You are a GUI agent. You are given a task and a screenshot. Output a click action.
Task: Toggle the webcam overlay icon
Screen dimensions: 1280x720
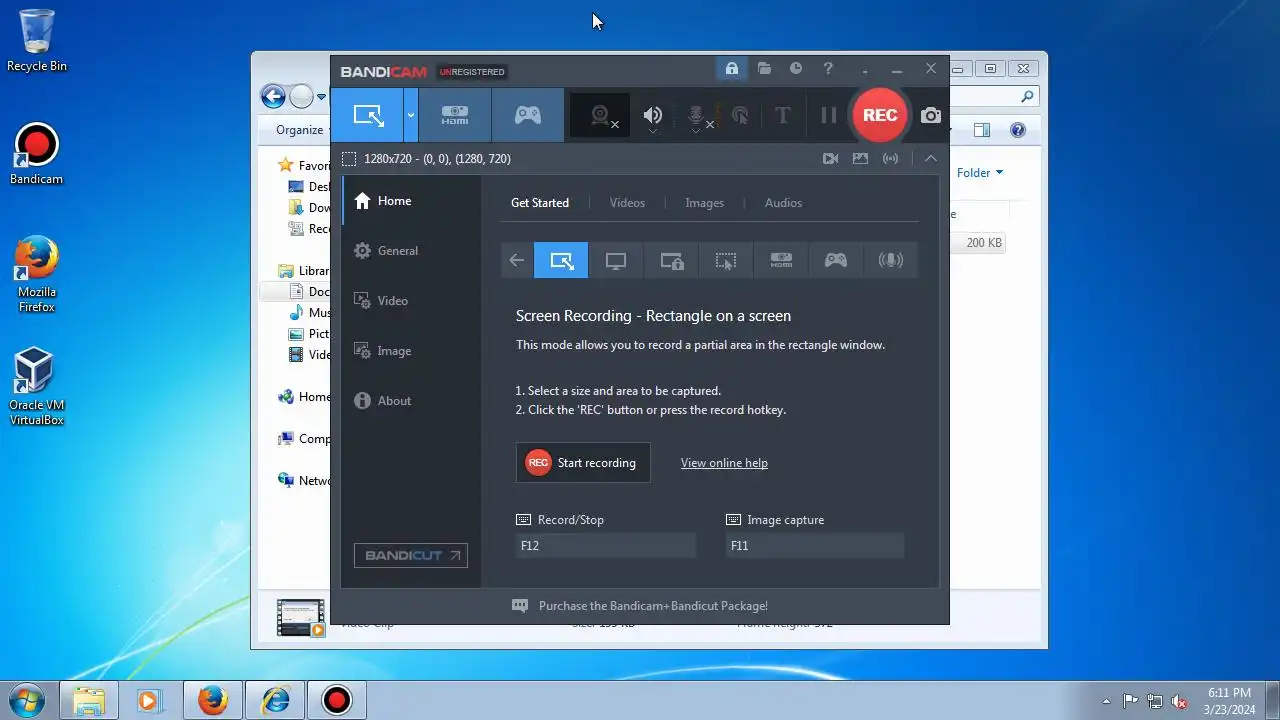[x=601, y=115]
